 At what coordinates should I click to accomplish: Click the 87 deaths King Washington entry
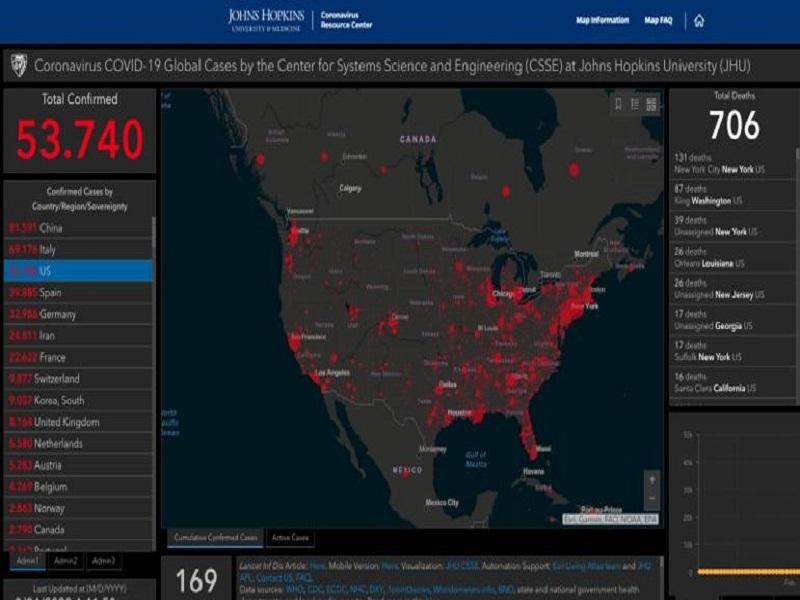pos(732,195)
